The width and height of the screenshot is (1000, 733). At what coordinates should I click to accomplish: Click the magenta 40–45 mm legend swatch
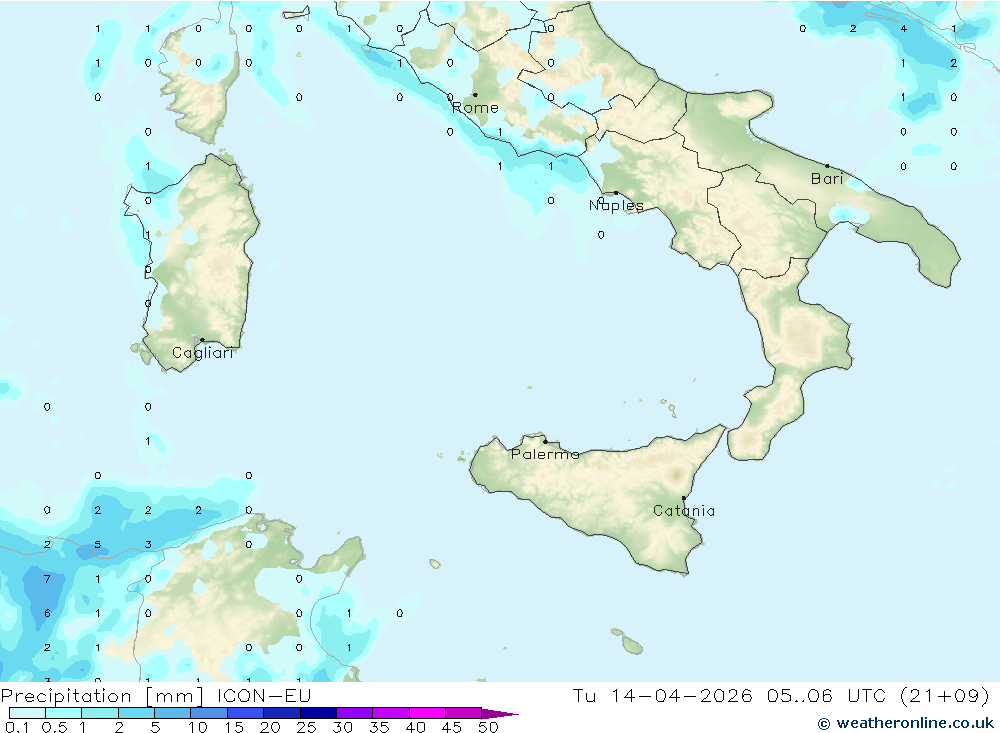click(x=427, y=713)
